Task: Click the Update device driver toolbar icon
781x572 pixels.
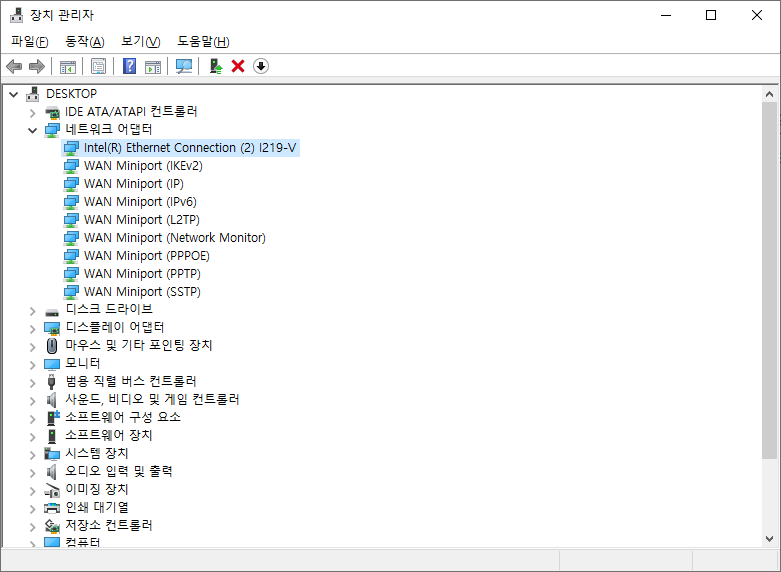Action: click(216, 66)
